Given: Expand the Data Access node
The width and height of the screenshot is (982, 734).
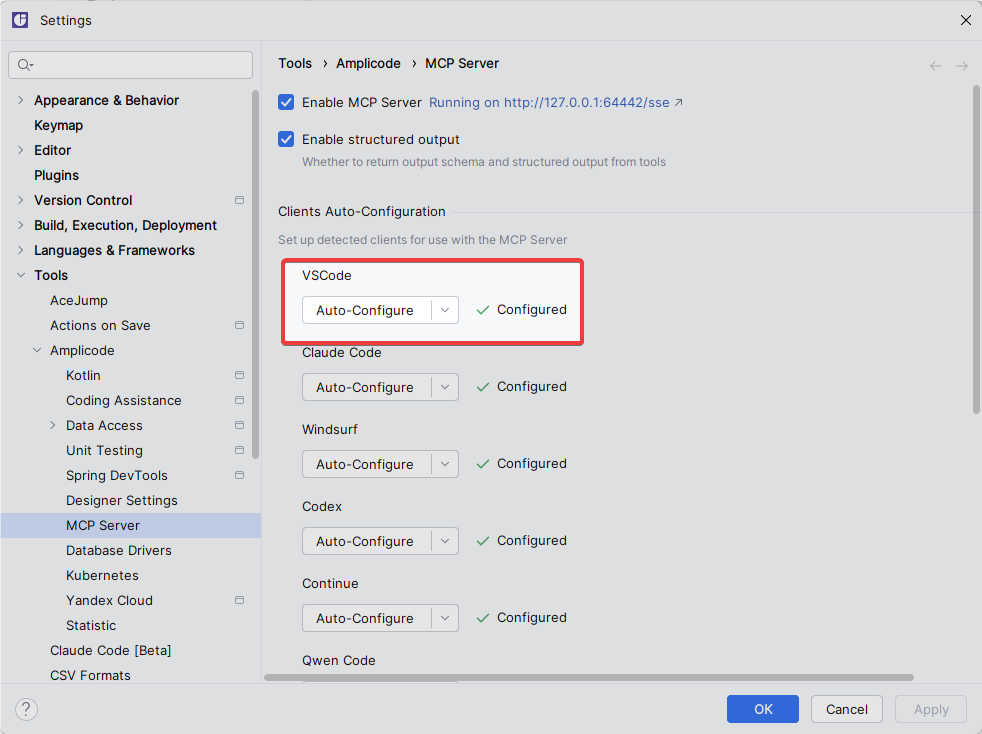Looking at the screenshot, I should tap(53, 425).
